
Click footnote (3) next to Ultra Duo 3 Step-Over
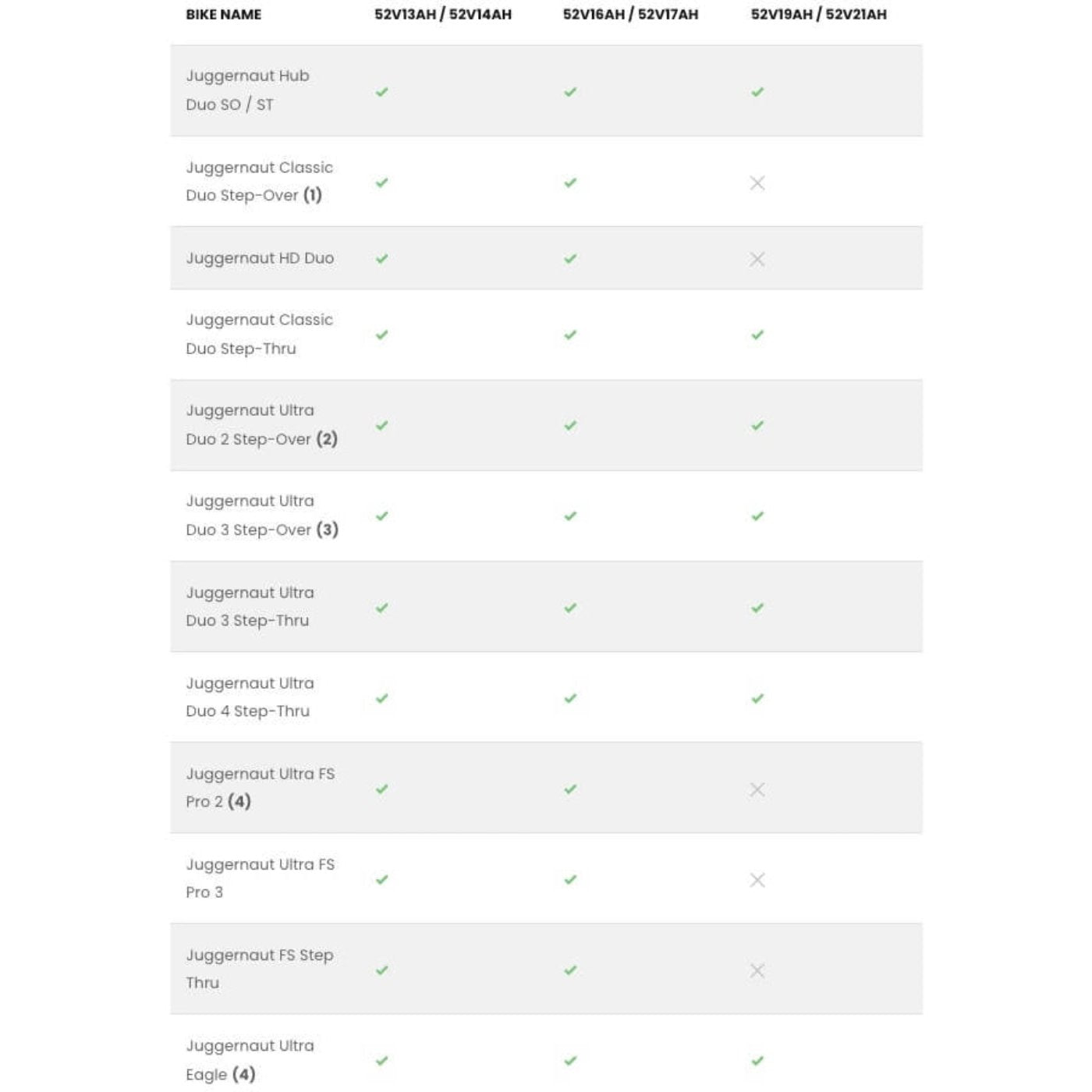coord(327,530)
